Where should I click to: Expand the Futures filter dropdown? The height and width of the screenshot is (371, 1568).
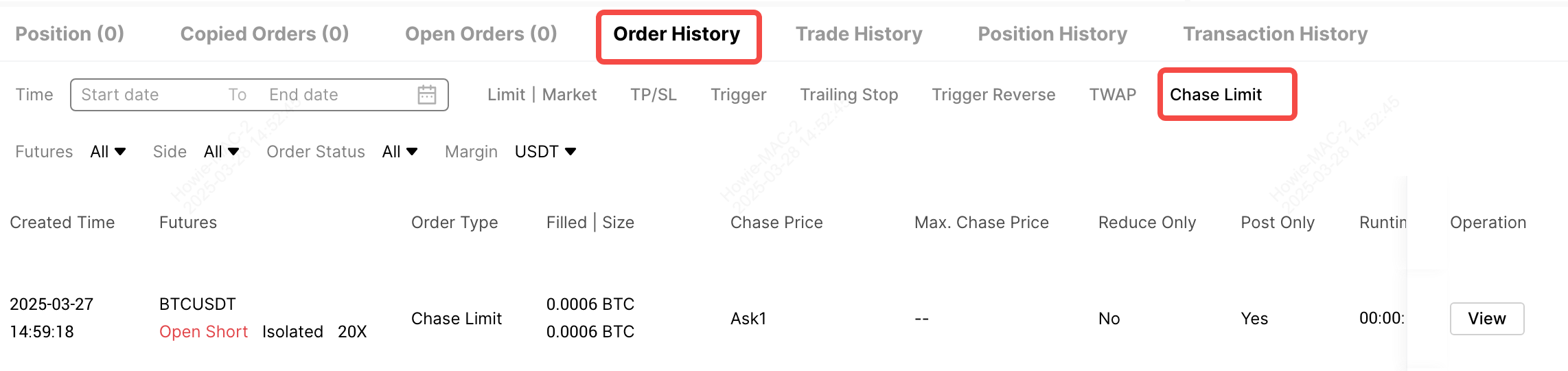pos(108,152)
